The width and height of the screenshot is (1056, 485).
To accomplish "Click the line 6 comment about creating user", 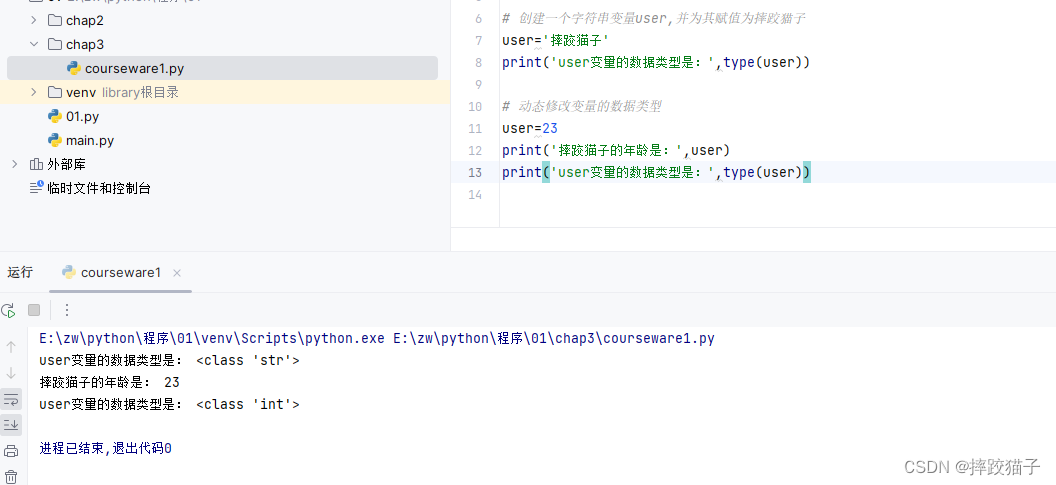I will pyautogui.click(x=653, y=19).
